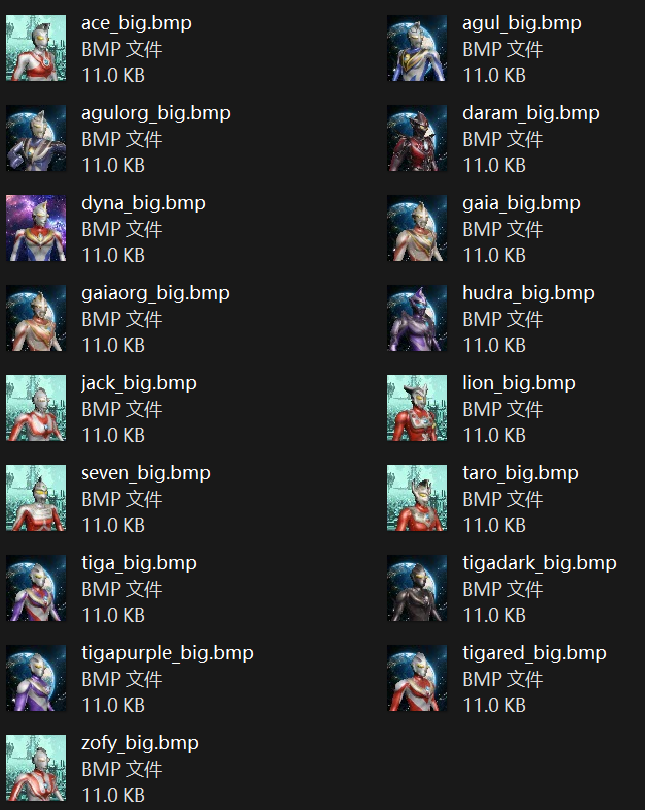This screenshot has width=645, height=810.
Task: Click the tigared_big.bmp thumbnail
Action: 417,678
